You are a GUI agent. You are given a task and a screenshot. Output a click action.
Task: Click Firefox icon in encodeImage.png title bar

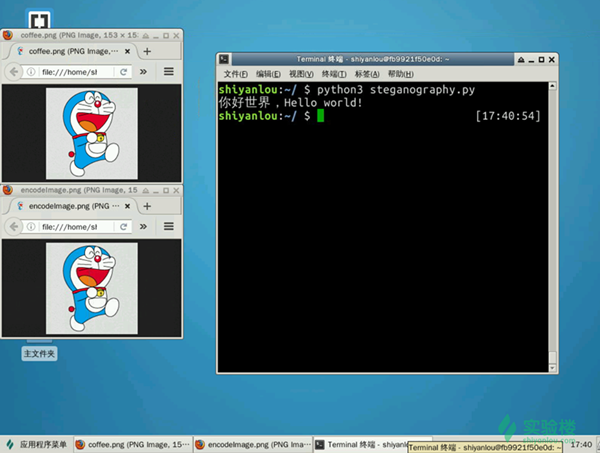tap(8, 190)
